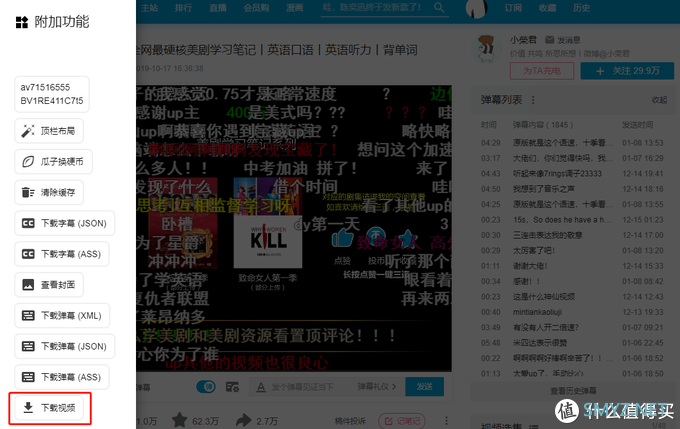Open more options dots beside 记笔记
This screenshot has width=680, height=429.
(446, 421)
